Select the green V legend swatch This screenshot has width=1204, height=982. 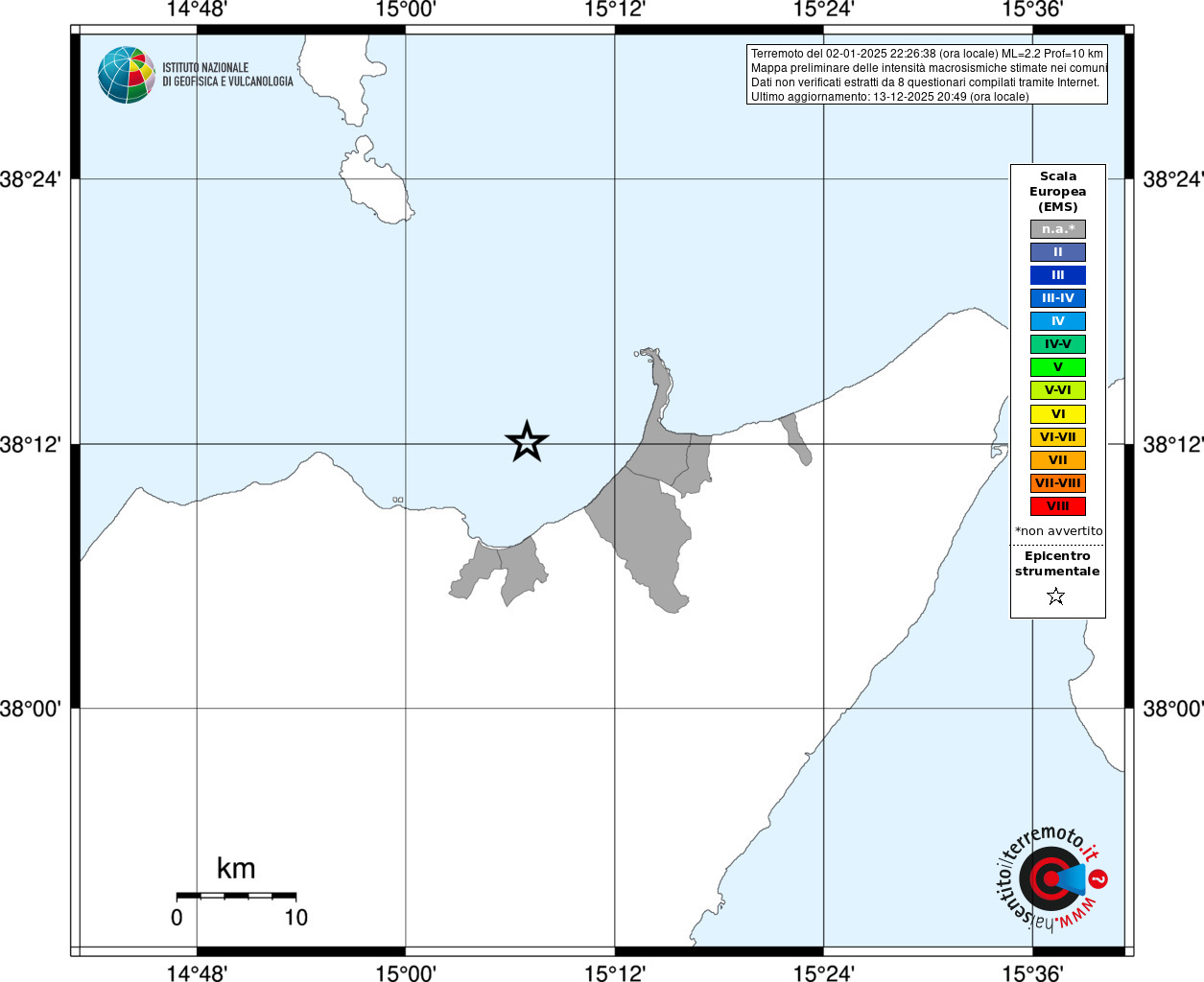[x=1058, y=367]
